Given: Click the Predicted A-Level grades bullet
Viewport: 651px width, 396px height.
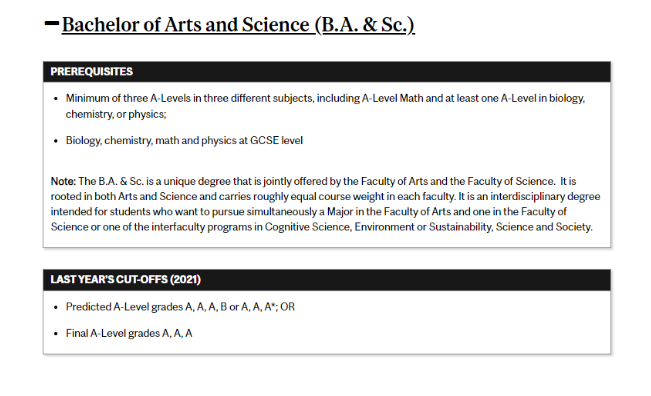Looking at the screenshot, I should (180, 307).
